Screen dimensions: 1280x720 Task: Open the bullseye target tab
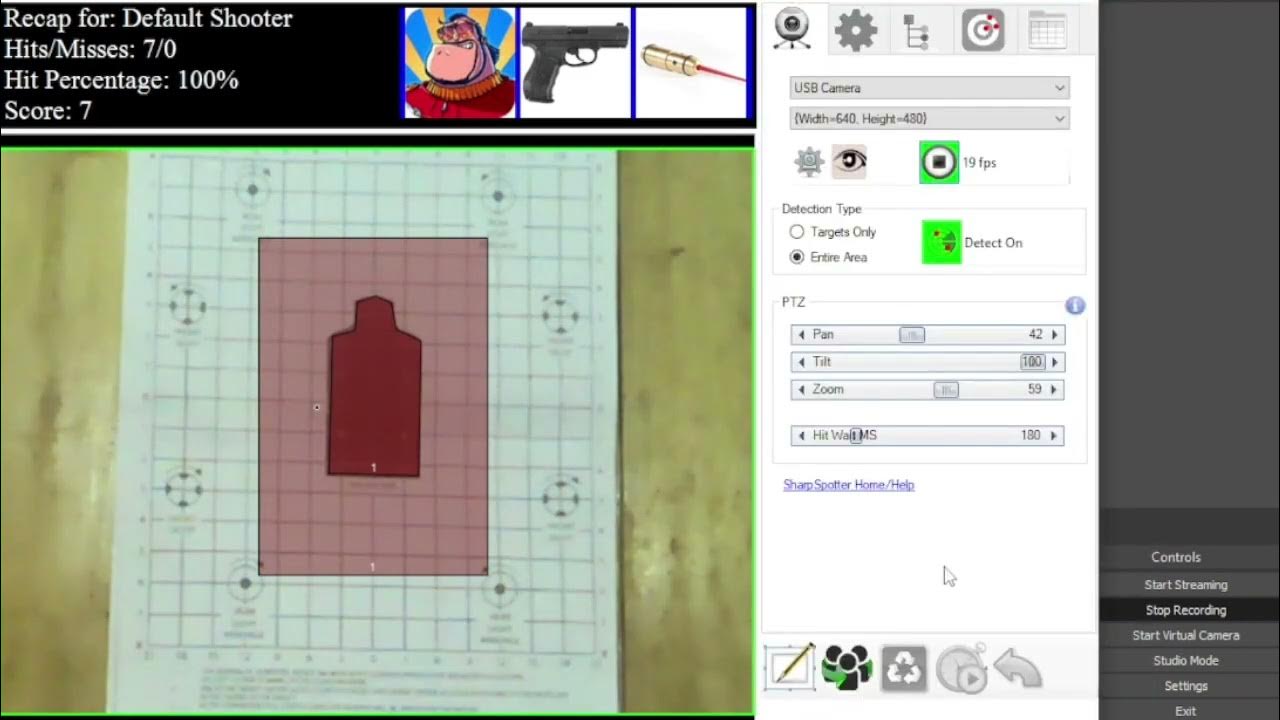983,31
